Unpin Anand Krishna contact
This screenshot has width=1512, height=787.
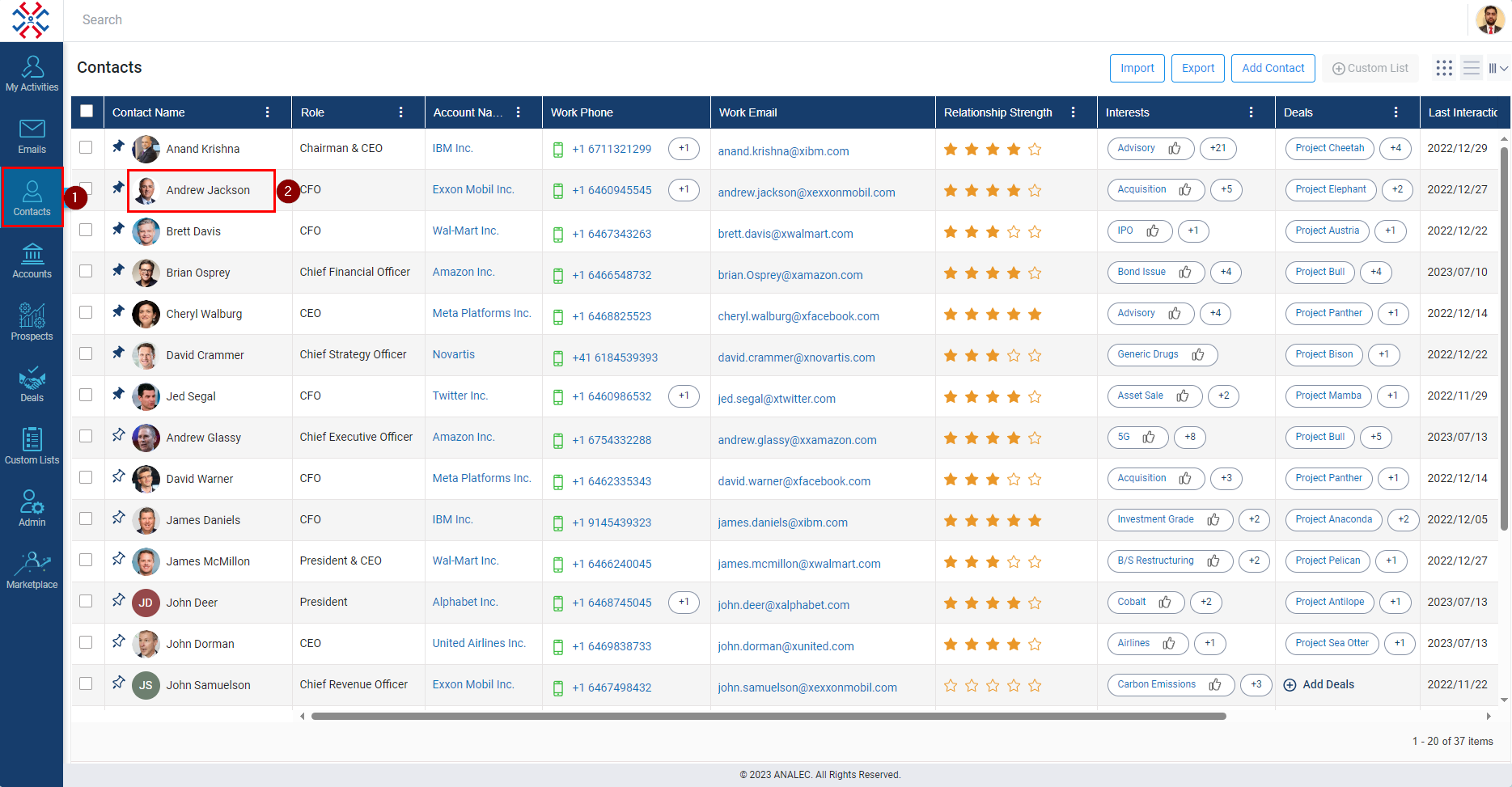(x=118, y=146)
